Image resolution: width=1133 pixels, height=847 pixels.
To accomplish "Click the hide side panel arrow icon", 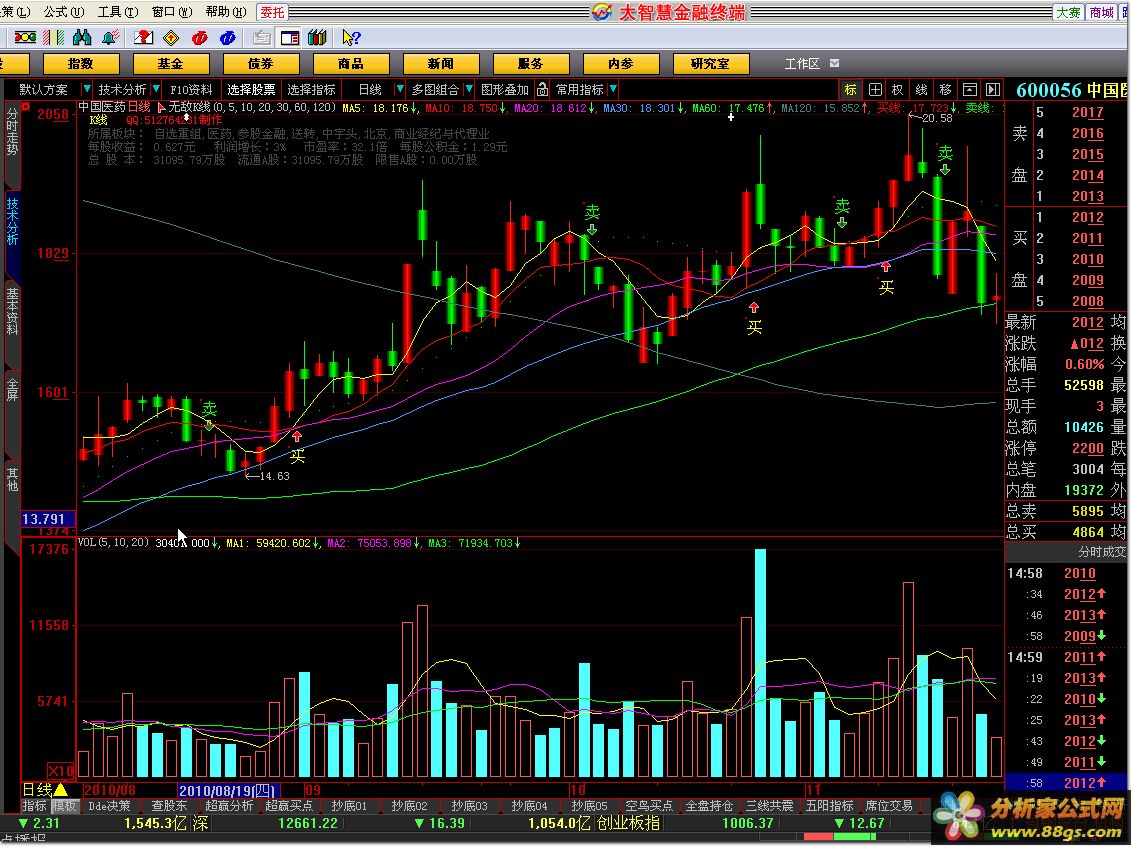I will tap(993, 90).
